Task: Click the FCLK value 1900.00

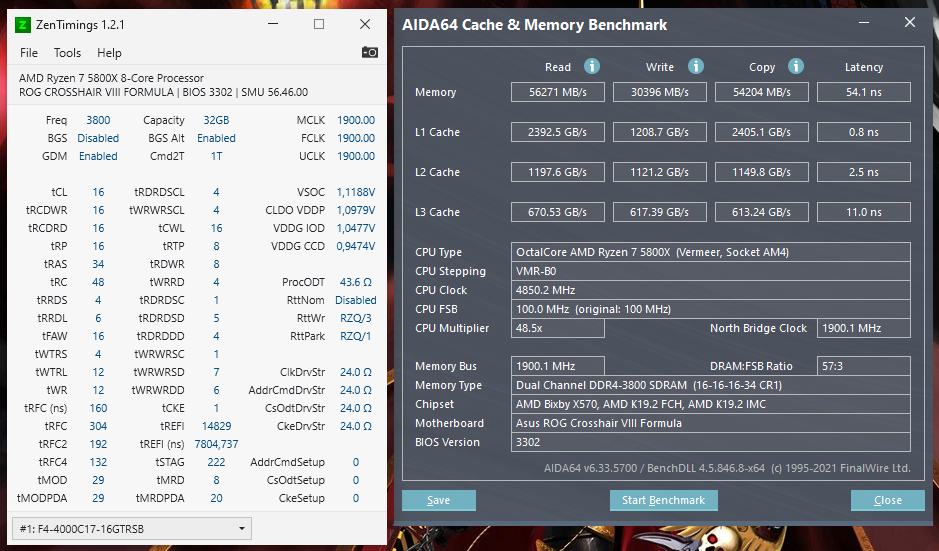Action: 356,138
